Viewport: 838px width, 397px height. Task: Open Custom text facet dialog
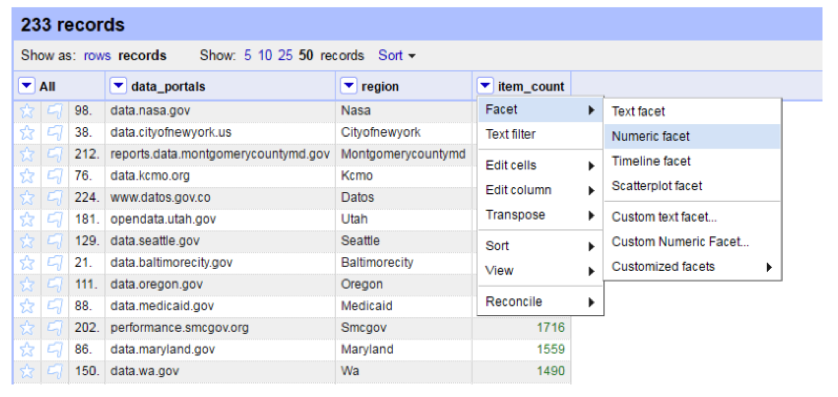click(693, 217)
